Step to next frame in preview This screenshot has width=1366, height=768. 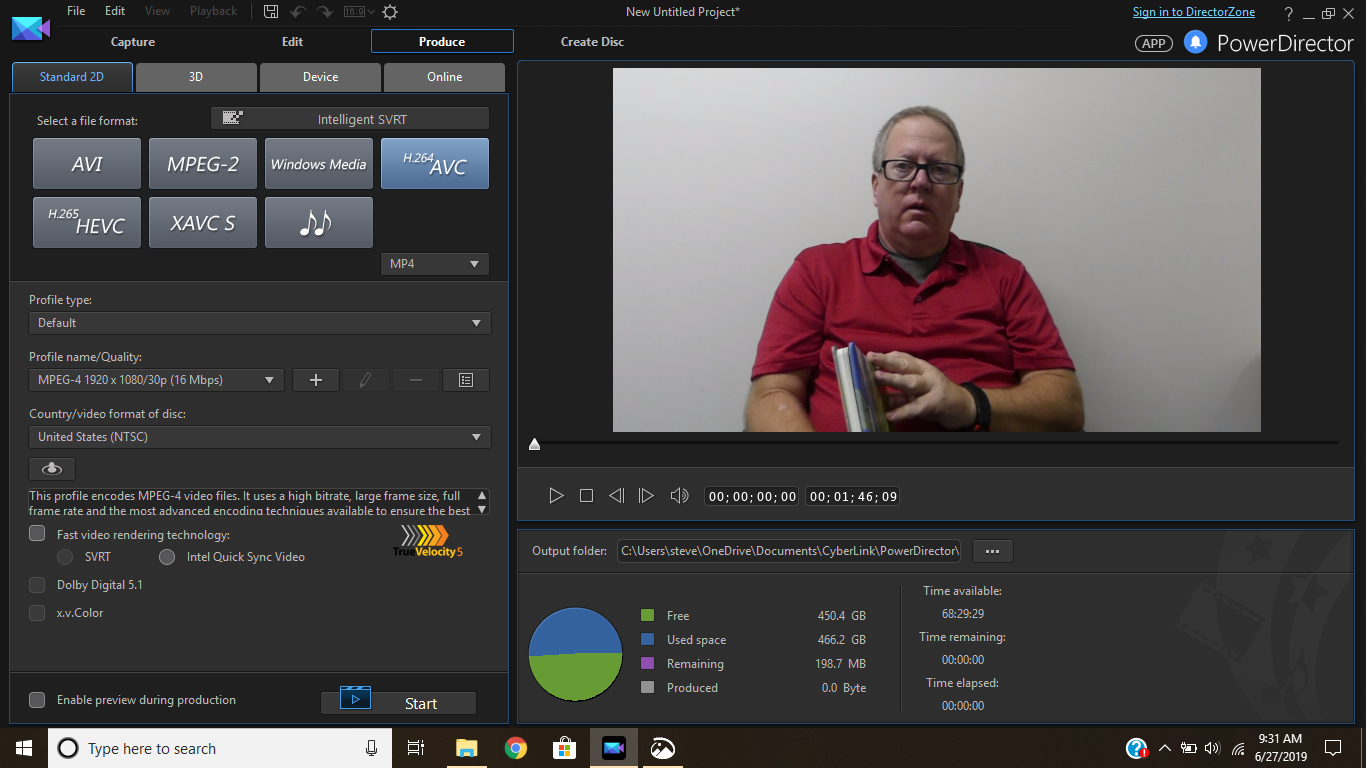point(646,496)
